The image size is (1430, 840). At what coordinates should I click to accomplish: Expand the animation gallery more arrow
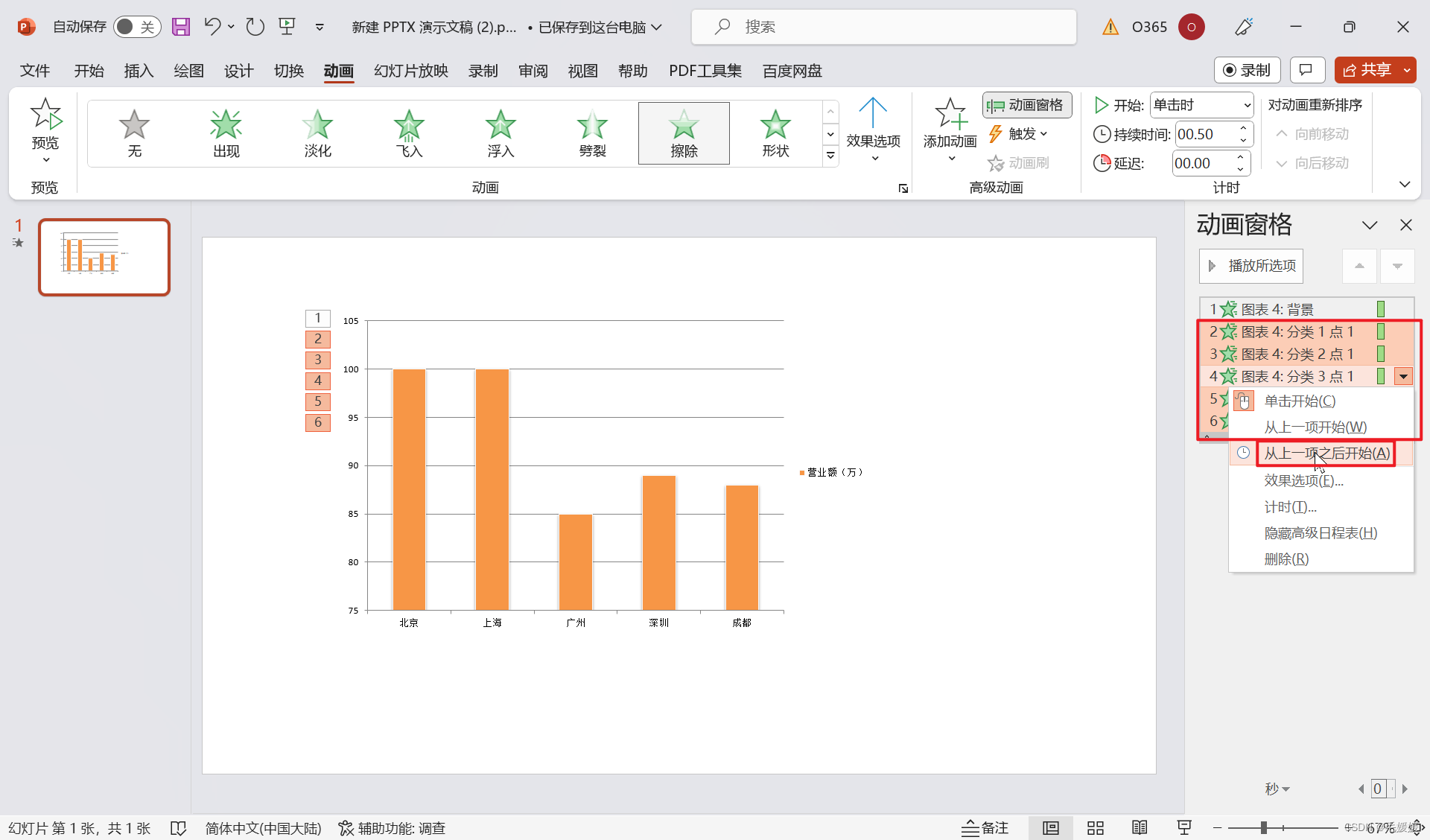(830, 155)
